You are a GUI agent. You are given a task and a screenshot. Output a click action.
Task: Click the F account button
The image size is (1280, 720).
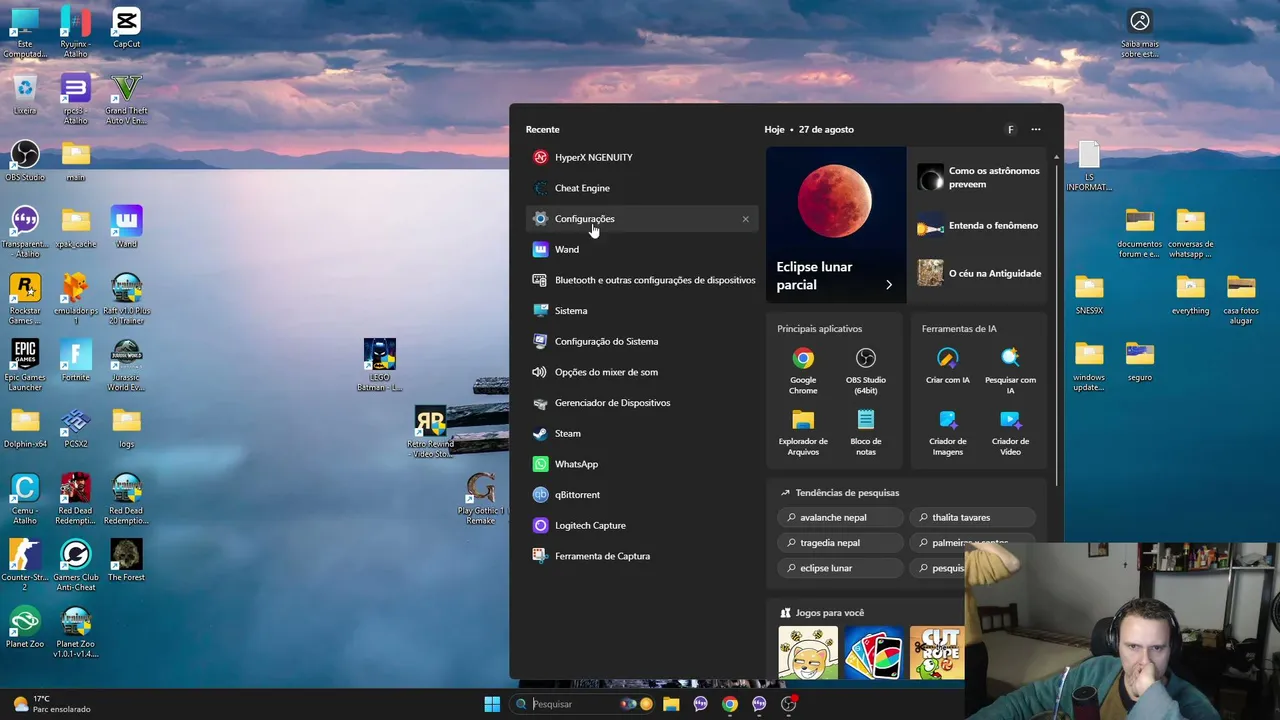[1010, 129]
